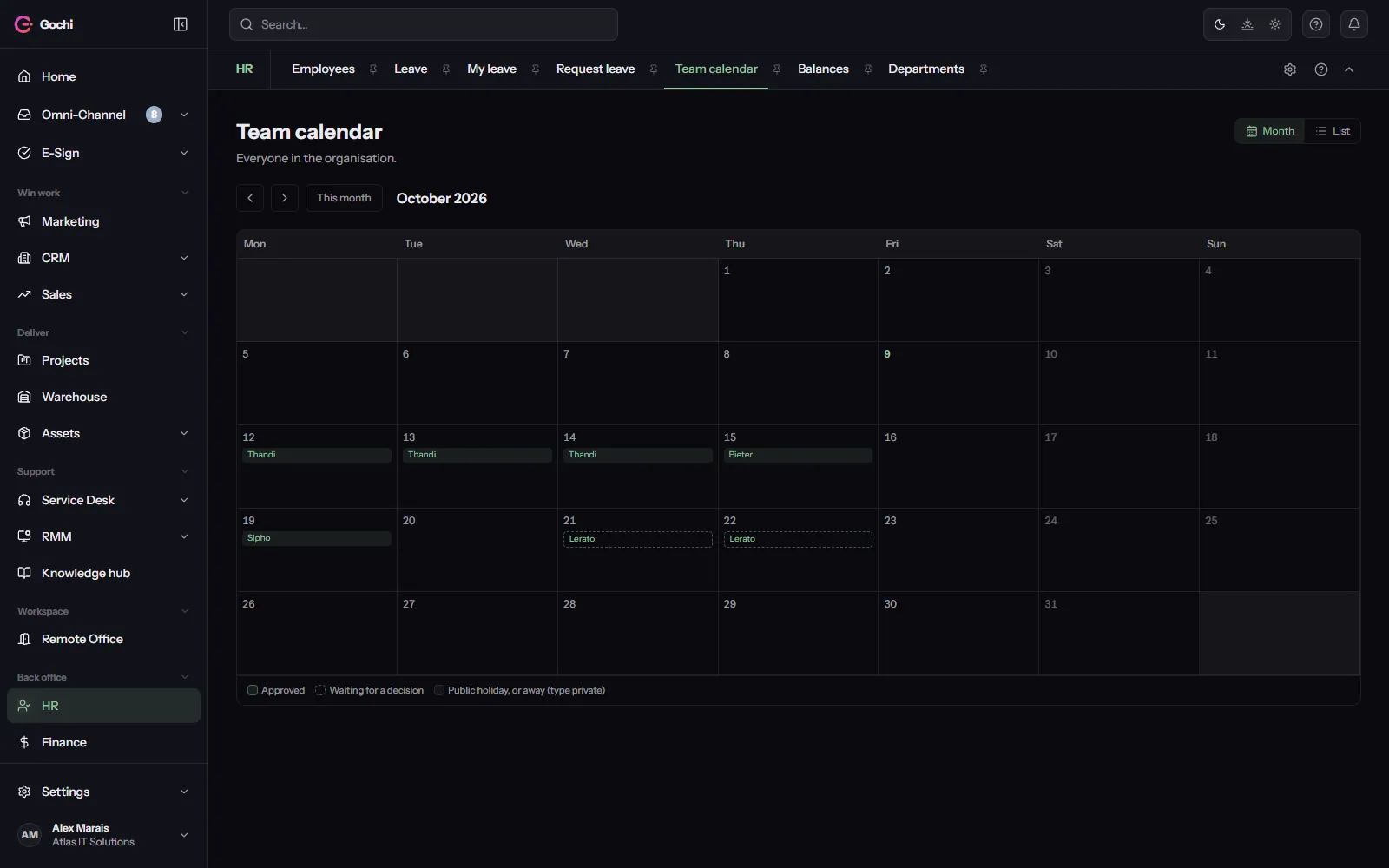Expand Assets menu chevron
Screen dimensions: 1389x868
[184, 433]
